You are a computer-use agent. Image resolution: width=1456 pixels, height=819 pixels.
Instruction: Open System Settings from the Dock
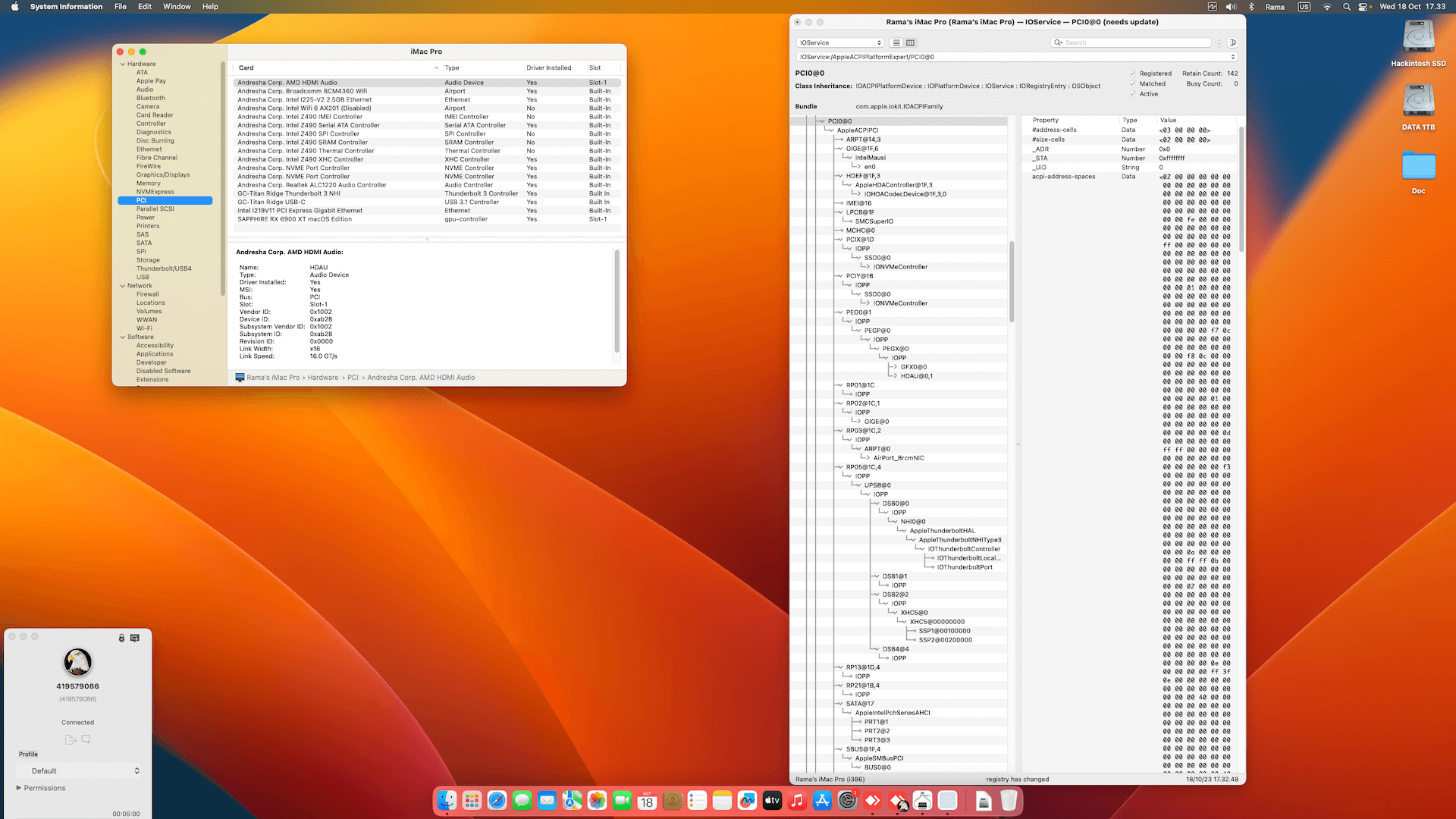coord(848,800)
